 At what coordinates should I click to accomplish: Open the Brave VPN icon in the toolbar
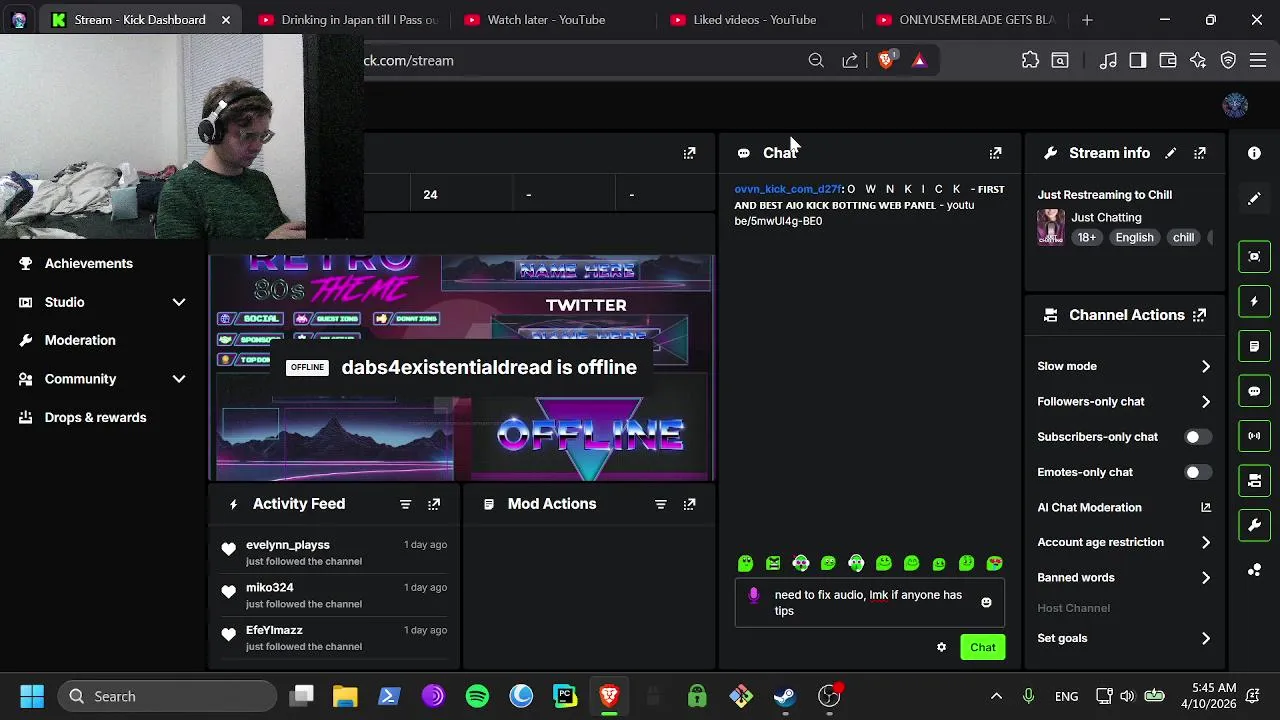tap(1228, 60)
